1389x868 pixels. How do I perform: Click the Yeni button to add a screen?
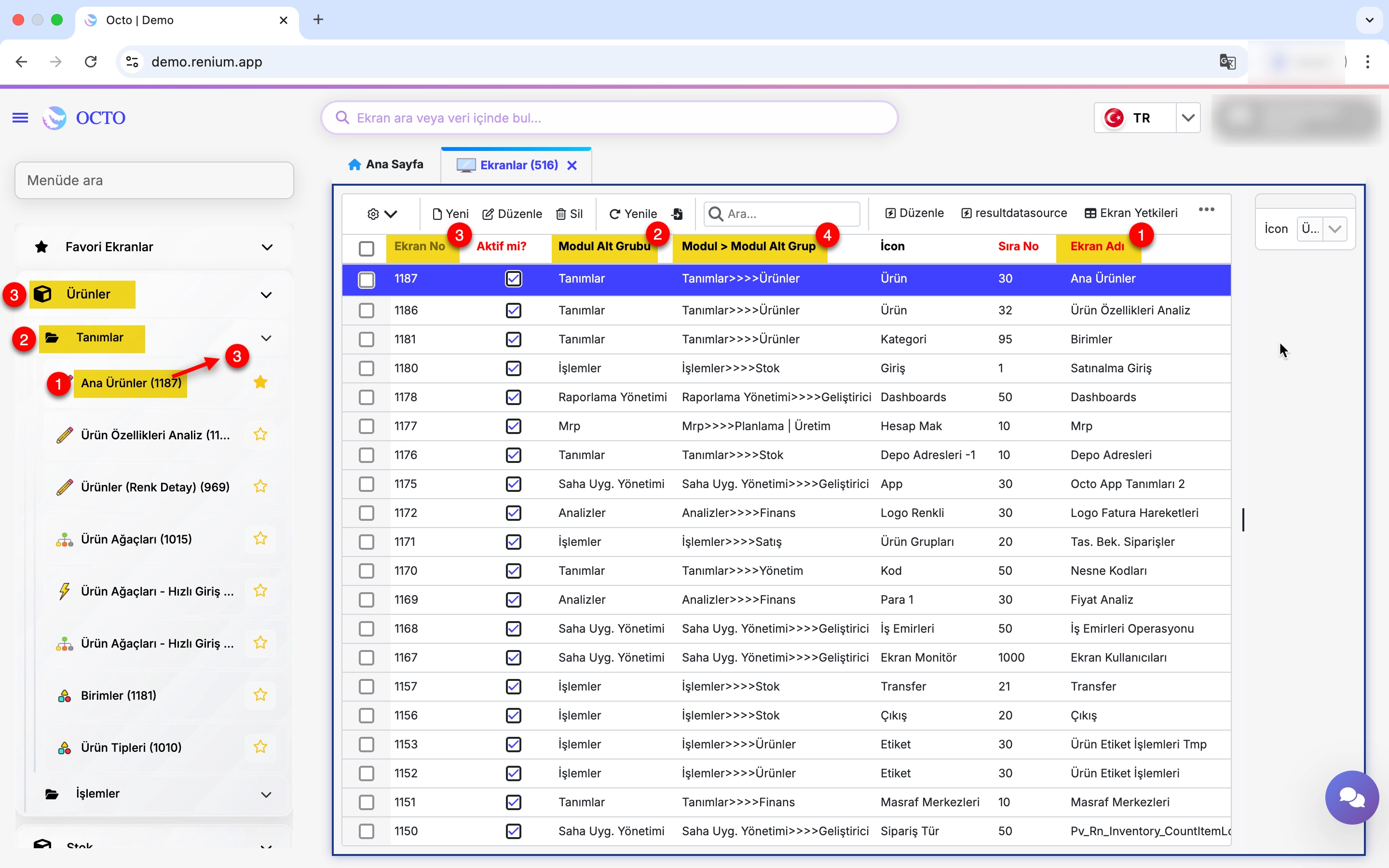click(450, 214)
